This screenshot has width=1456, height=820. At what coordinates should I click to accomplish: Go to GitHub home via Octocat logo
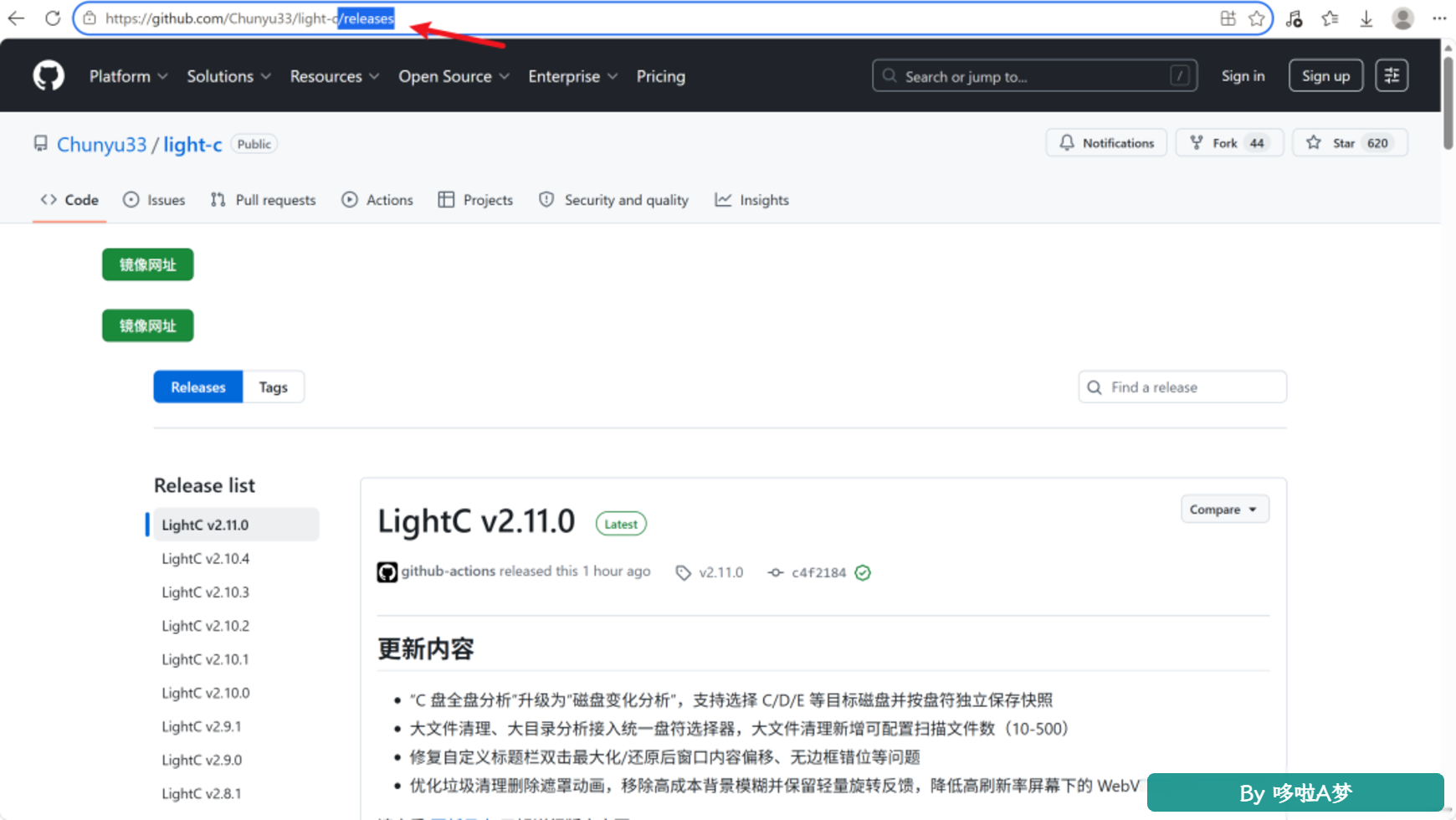(49, 76)
